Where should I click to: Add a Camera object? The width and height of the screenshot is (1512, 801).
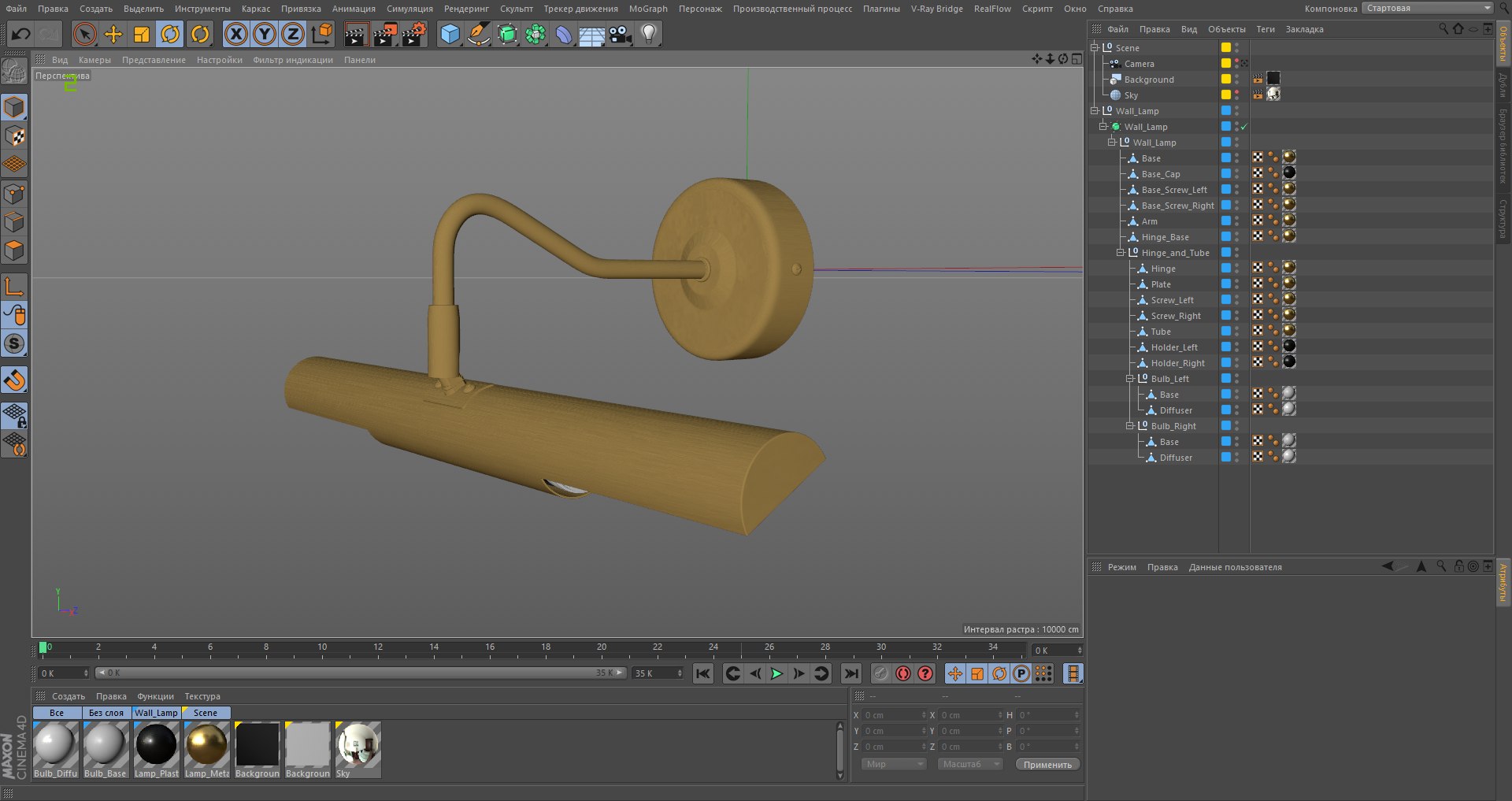pyautogui.click(x=621, y=34)
